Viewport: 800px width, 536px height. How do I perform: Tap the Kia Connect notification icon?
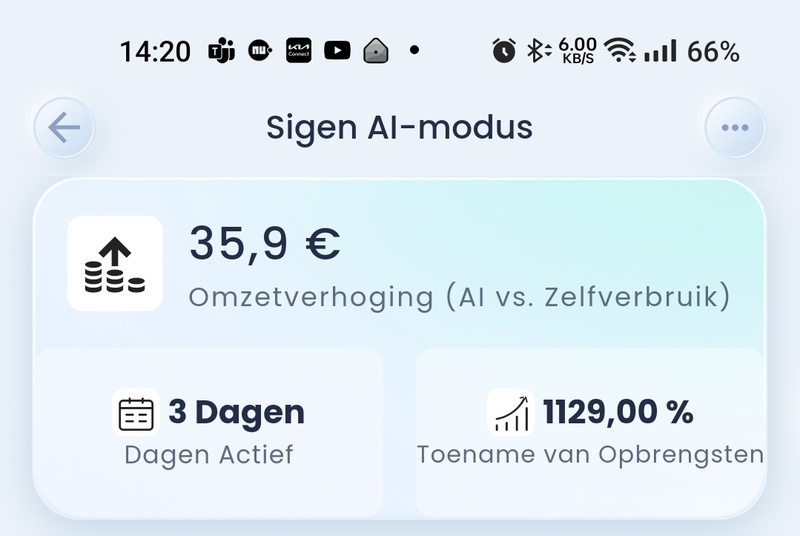298,51
